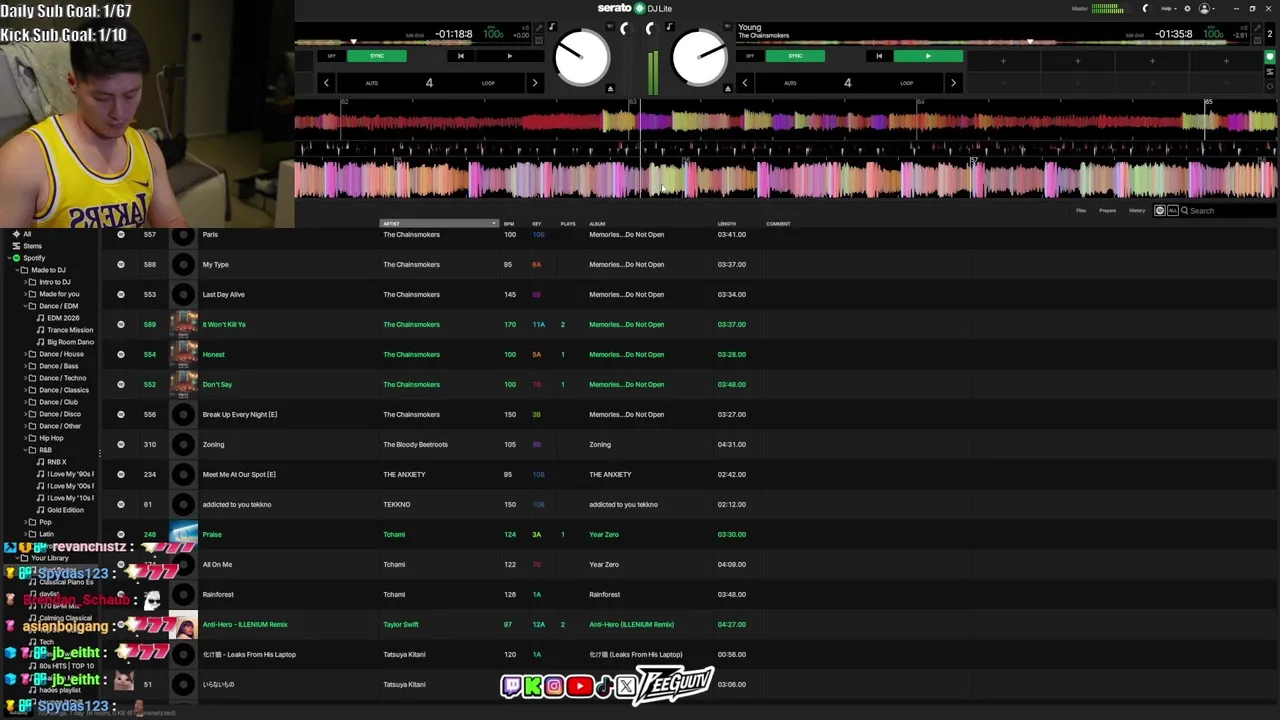Screen dimensions: 1280x720
Task: Increase left deck auto loop size
Action: click(x=534, y=83)
